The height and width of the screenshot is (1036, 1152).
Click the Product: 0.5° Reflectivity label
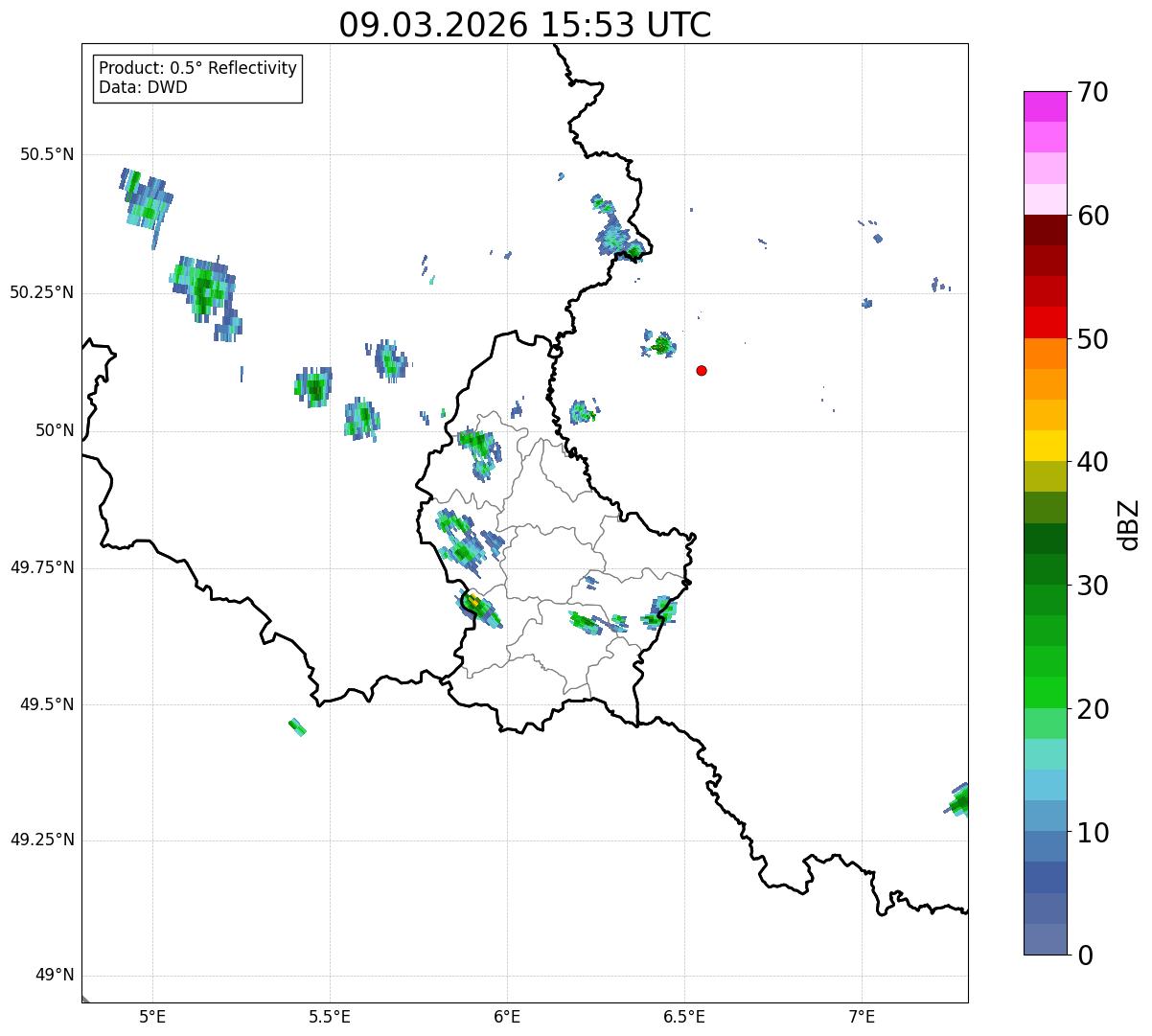(x=197, y=68)
